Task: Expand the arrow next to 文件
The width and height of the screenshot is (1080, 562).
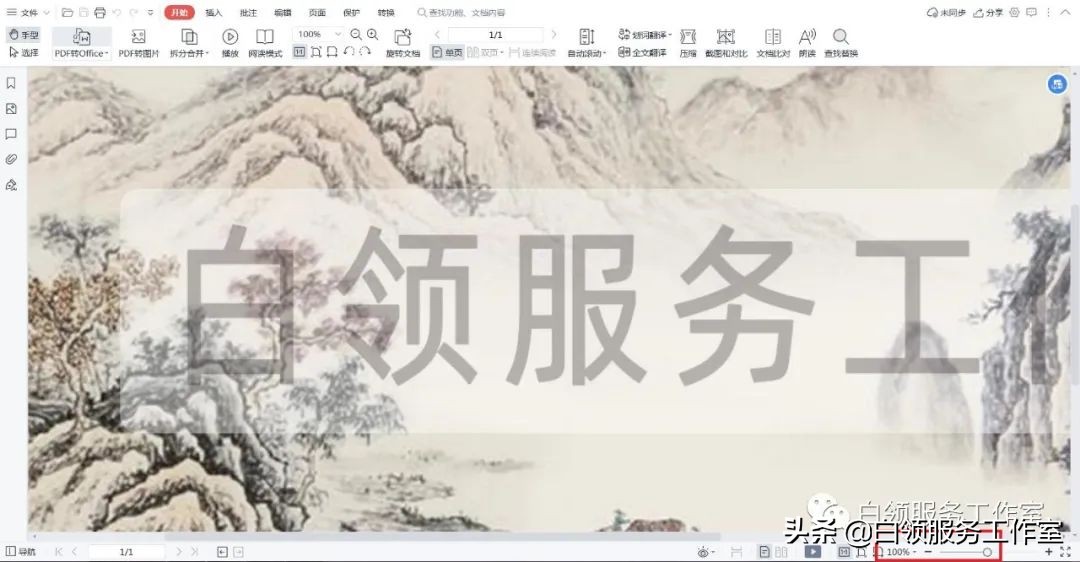Action: point(46,12)
